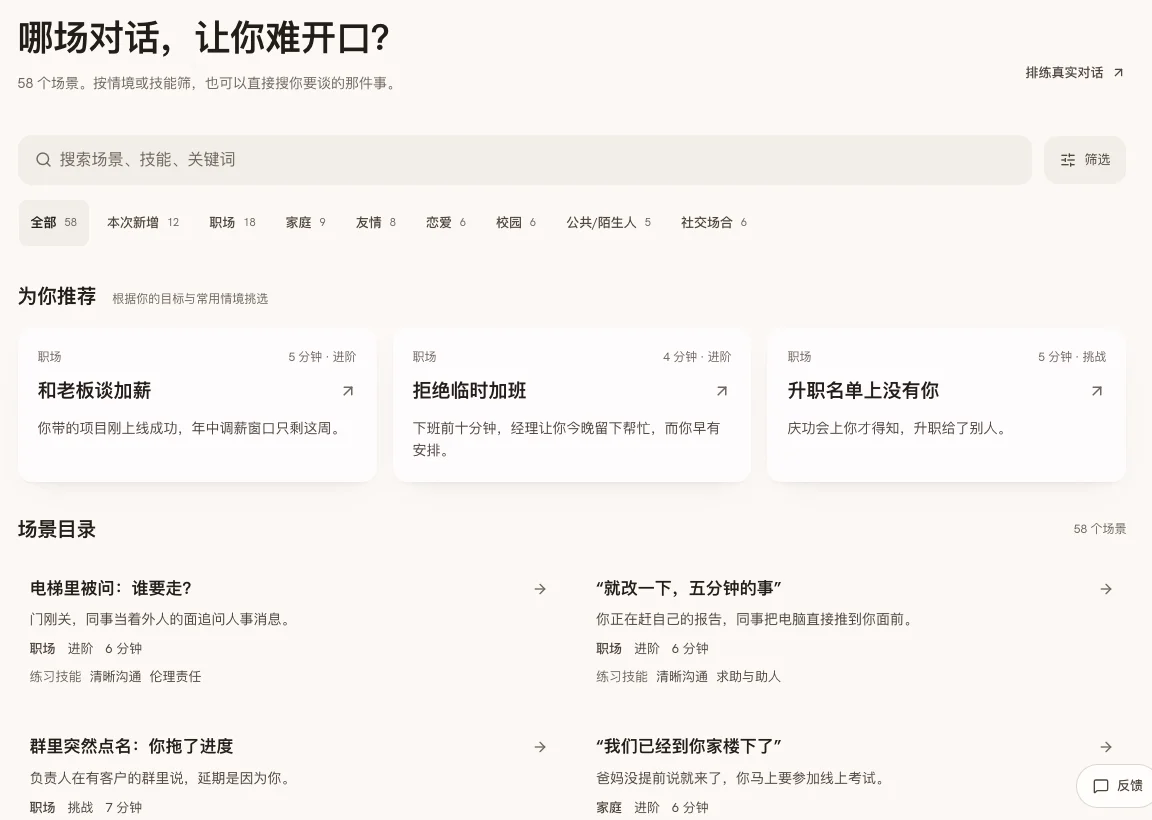Screen dimensions: 1152x820
Task: Switch to the 校园 tab
Action: click(516, 223)
